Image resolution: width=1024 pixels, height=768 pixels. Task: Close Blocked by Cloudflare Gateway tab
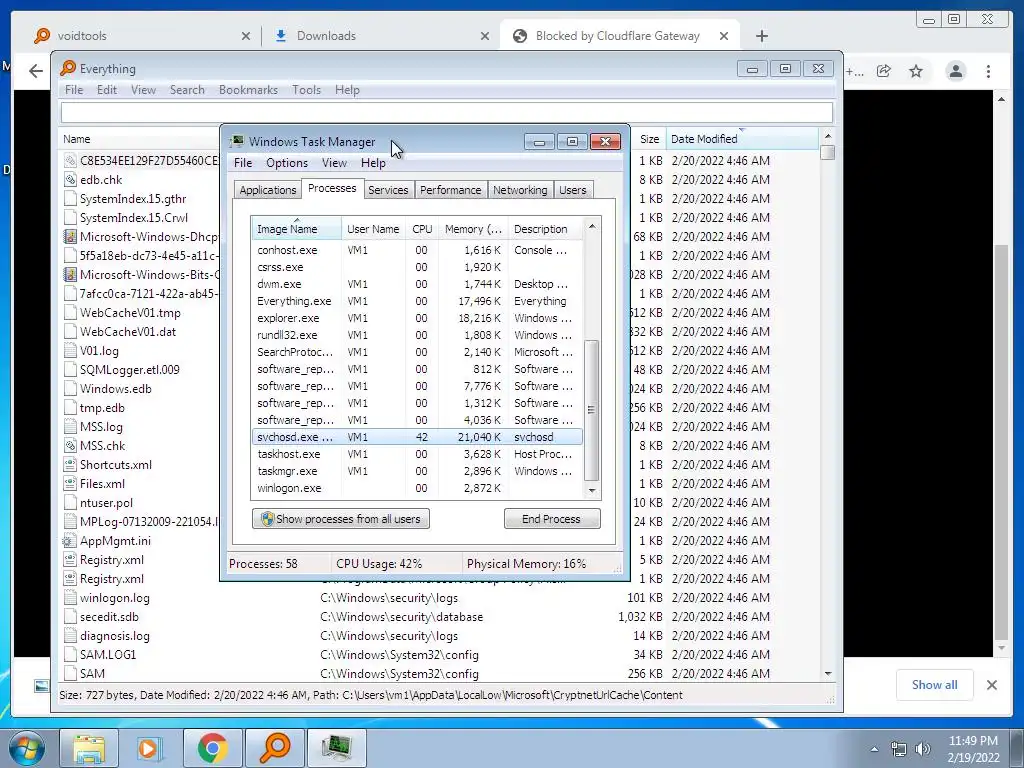click(x=724, y=36)
